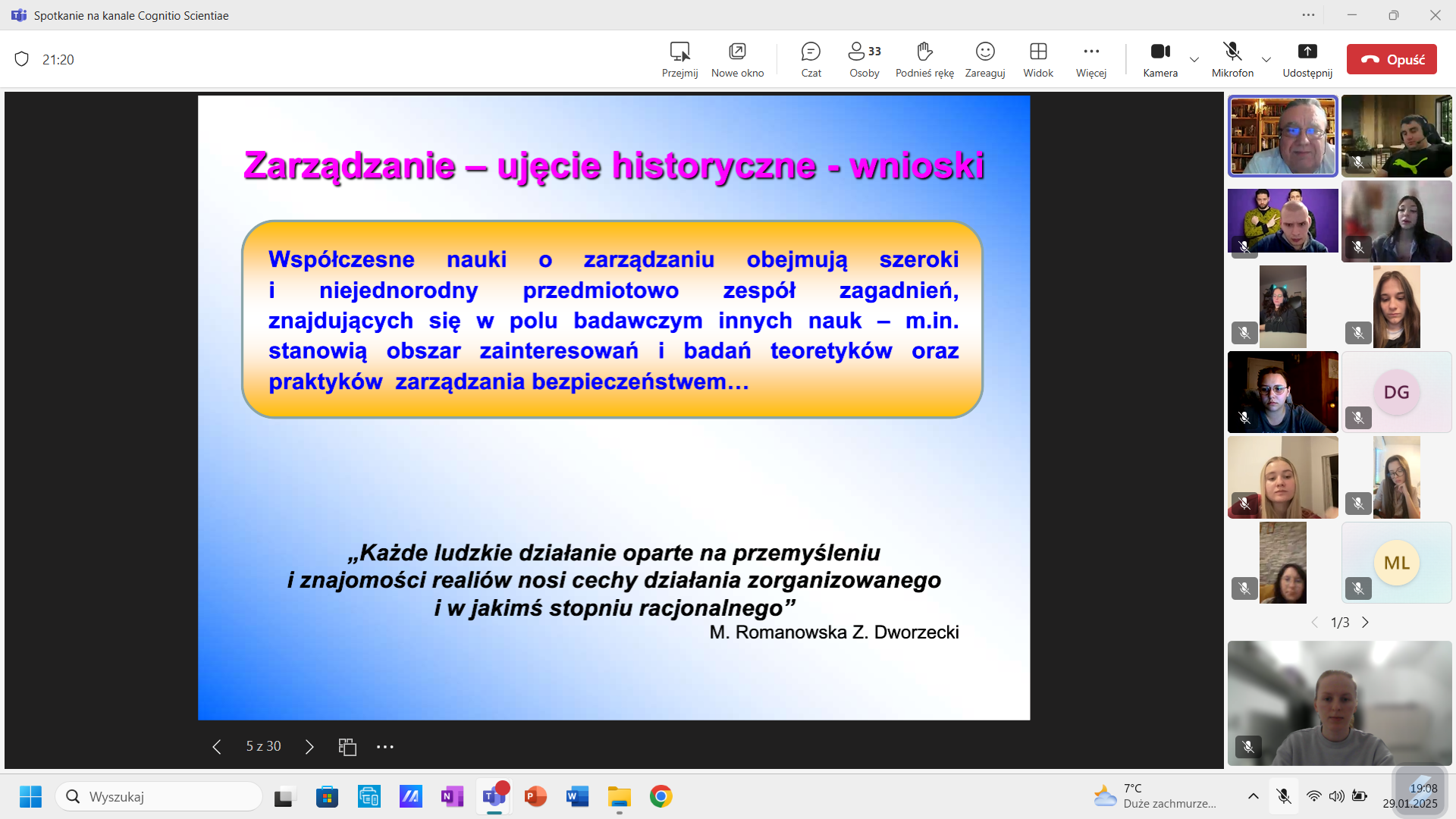Expand the camera options chevron
Image resolution: width=1456 pixels, height=819 pixels.
[1194, 59]
